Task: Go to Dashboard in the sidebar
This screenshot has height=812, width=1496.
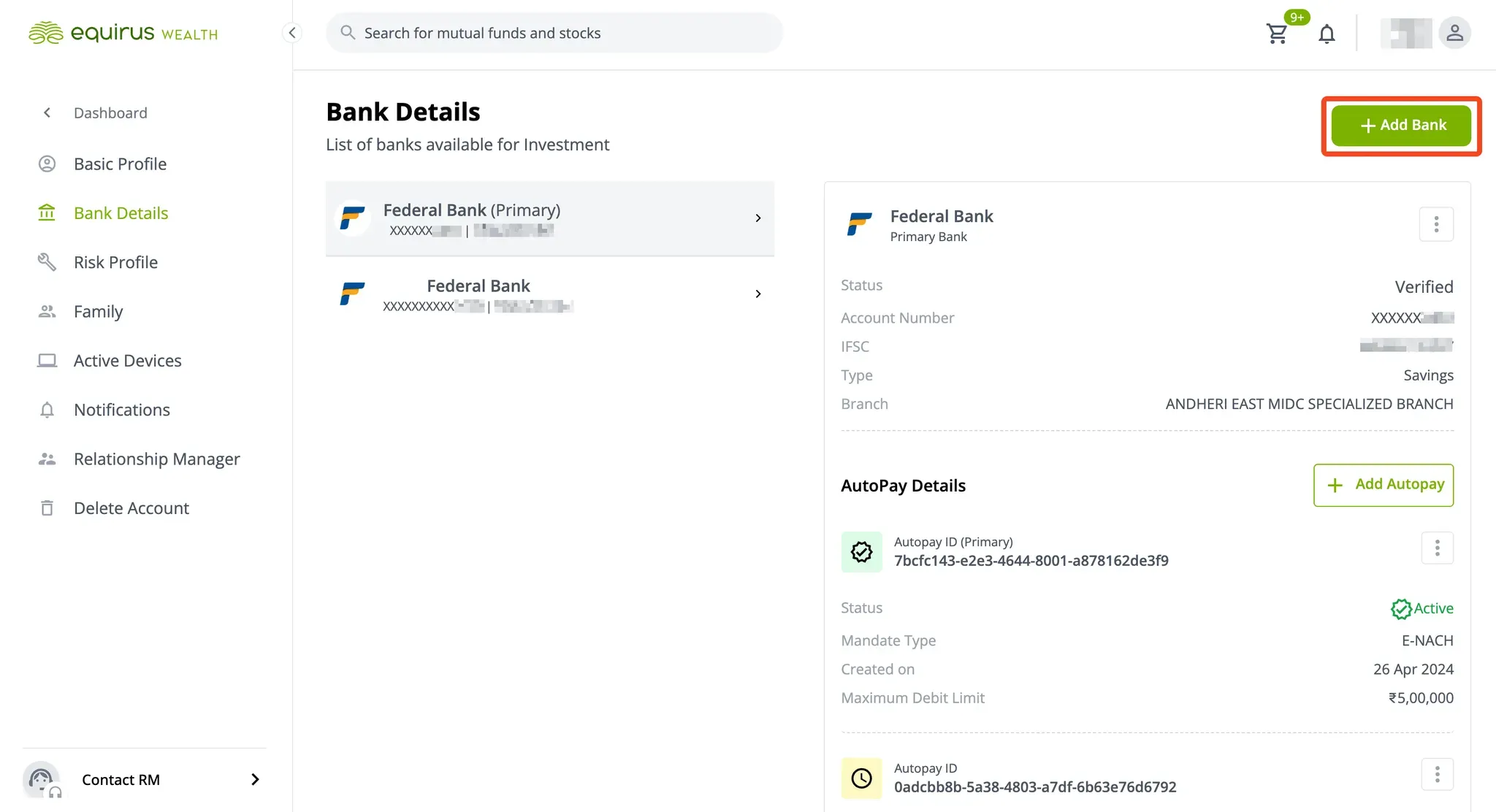Action: (110, 112)
